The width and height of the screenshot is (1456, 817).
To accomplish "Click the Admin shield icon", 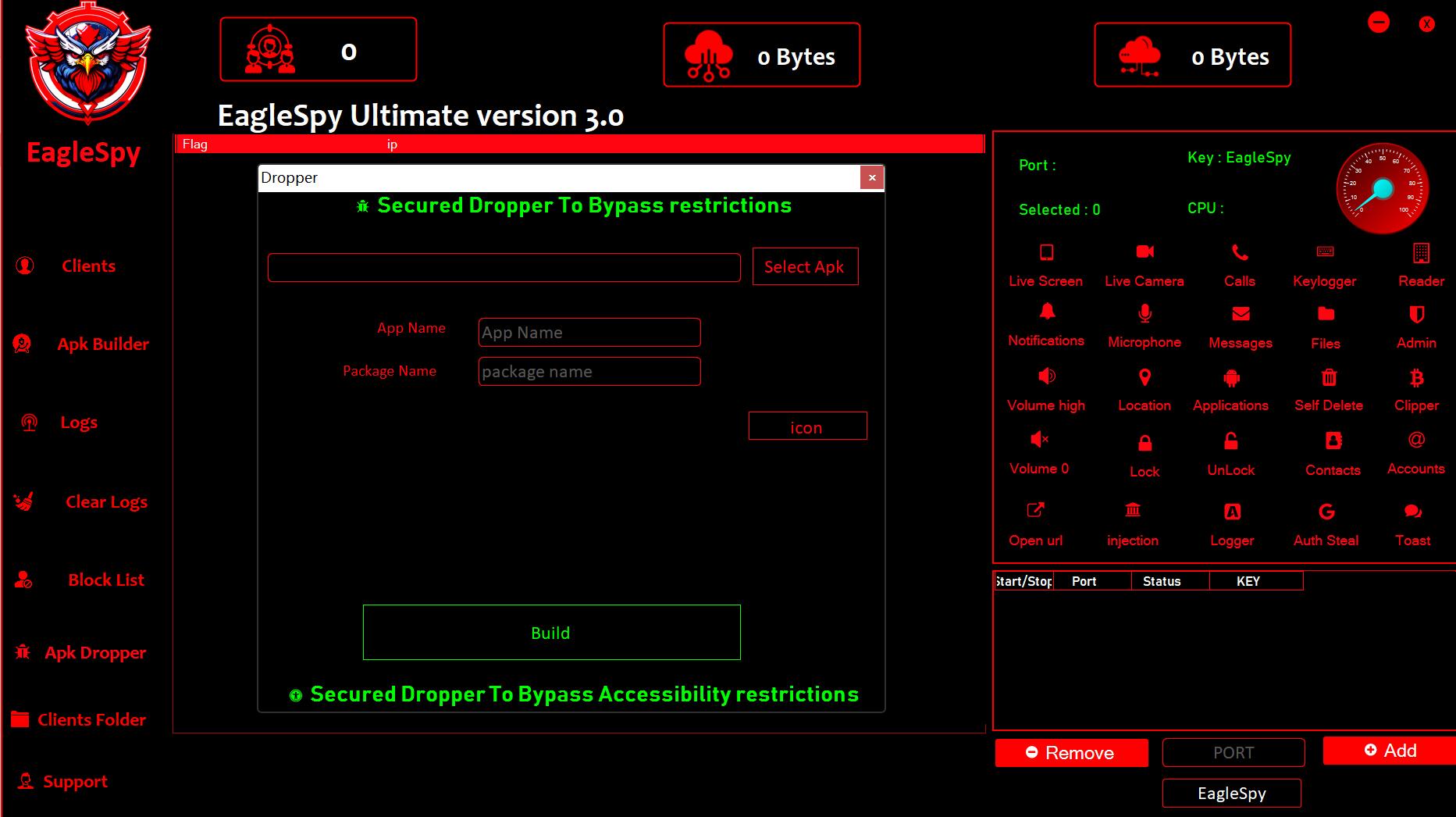I will click(1417, 314).
